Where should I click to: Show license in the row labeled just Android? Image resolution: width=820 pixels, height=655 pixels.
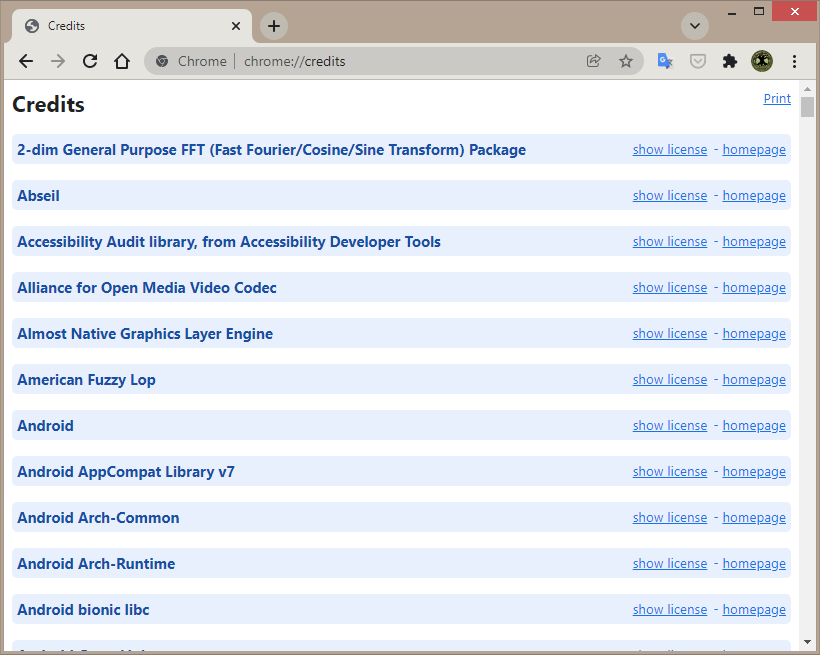[x=670, y=426]
